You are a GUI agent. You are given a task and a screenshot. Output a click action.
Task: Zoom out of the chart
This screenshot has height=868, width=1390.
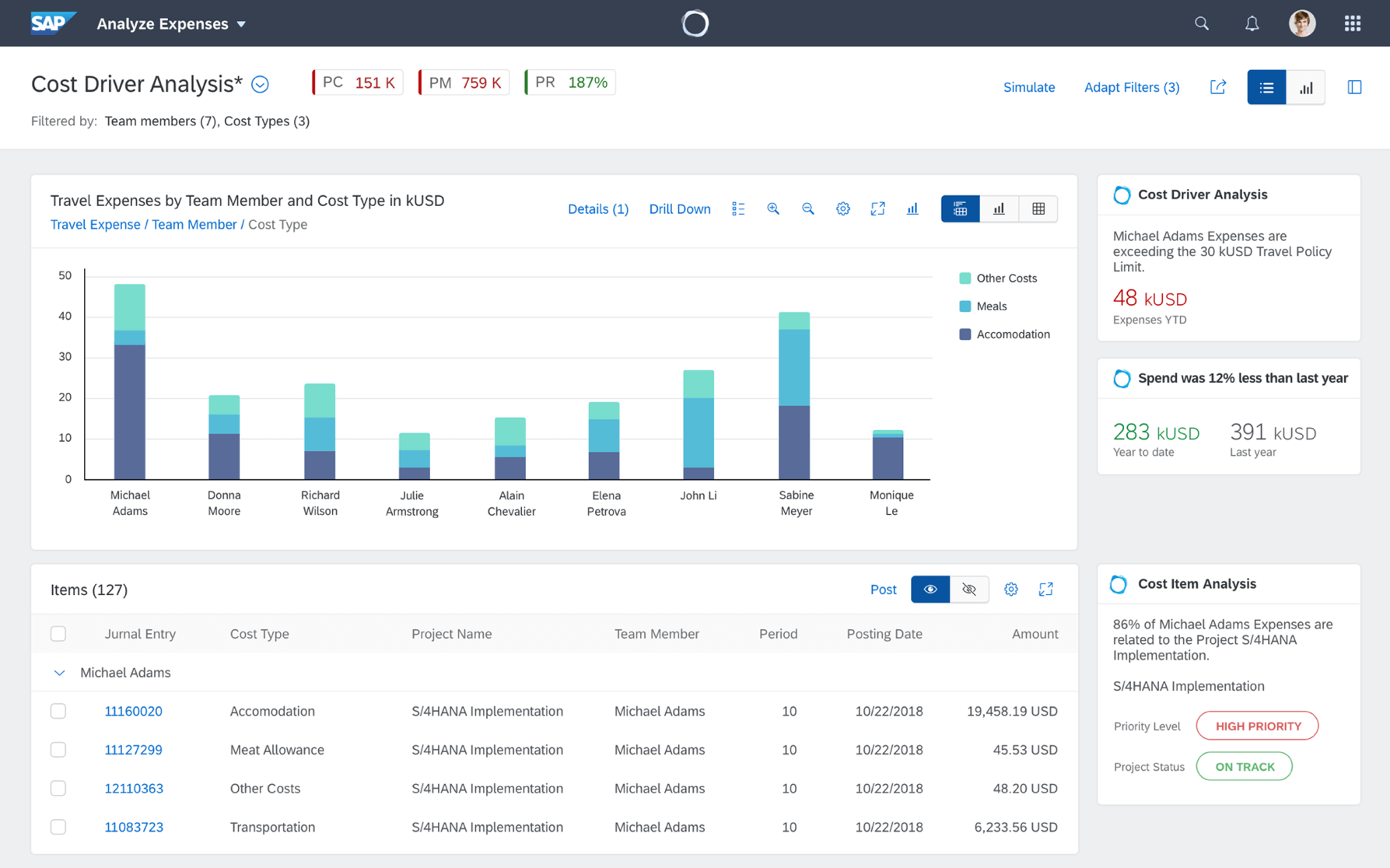click(808, 208)
